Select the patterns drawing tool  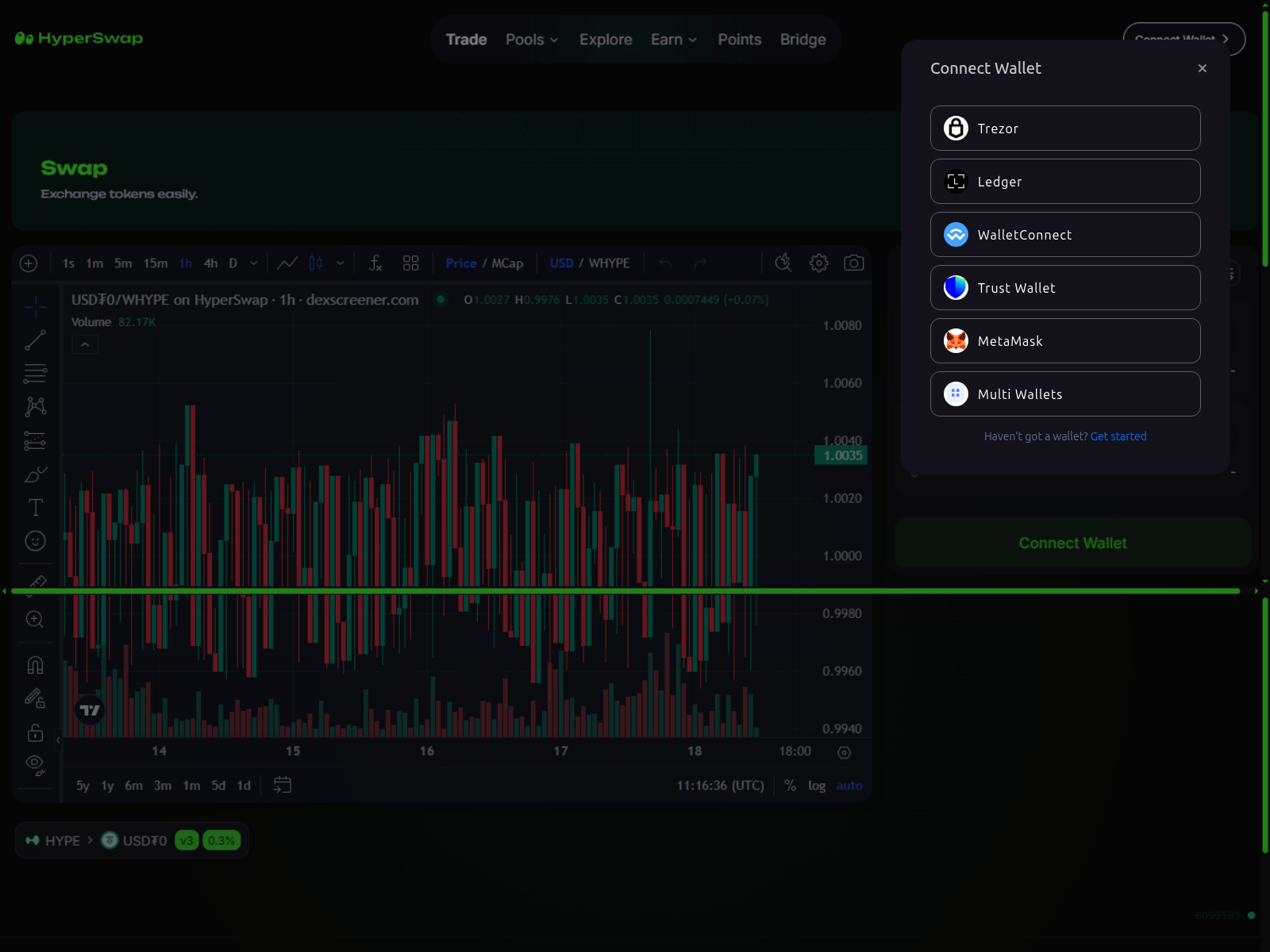(x=36, y=407)
